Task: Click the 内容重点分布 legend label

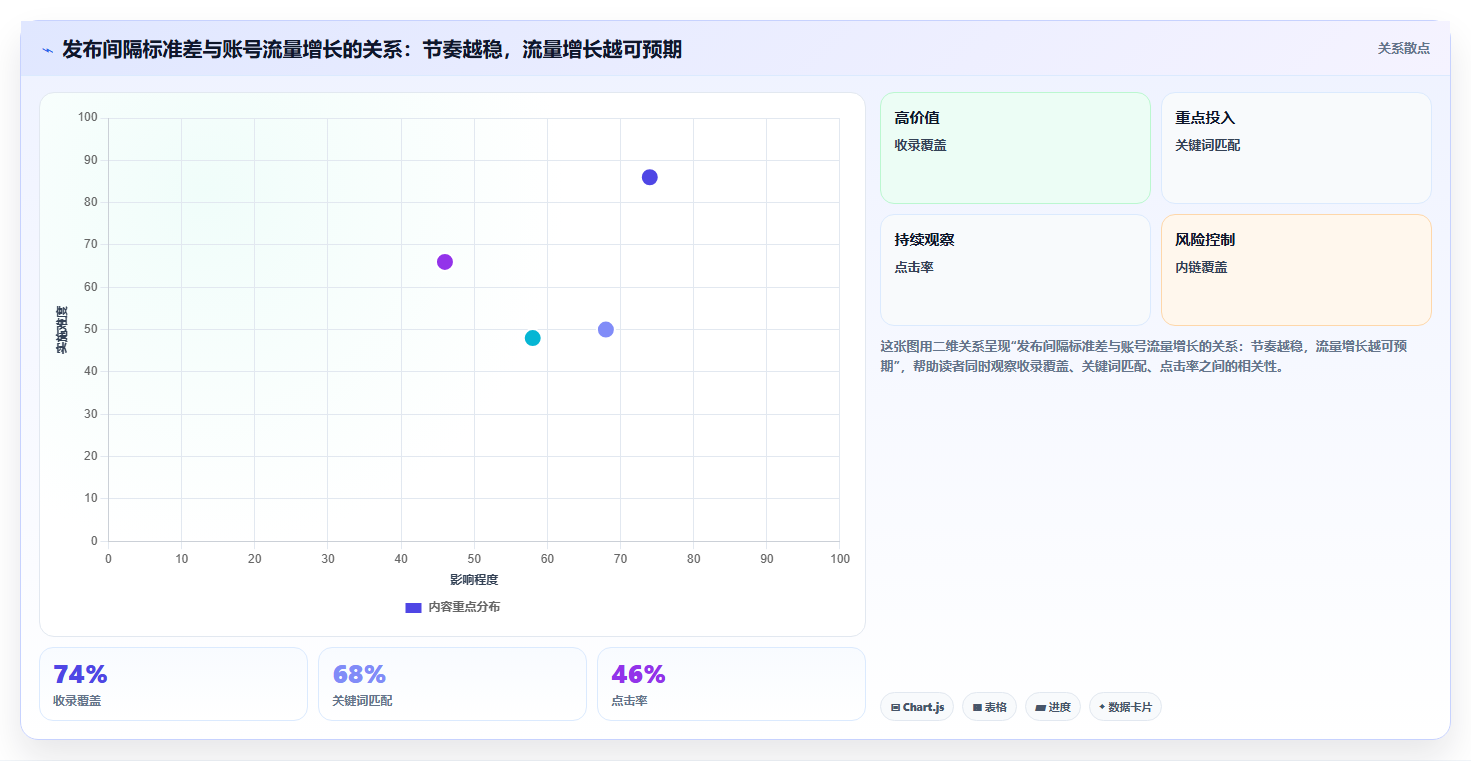Action: (x=464, y=607)
